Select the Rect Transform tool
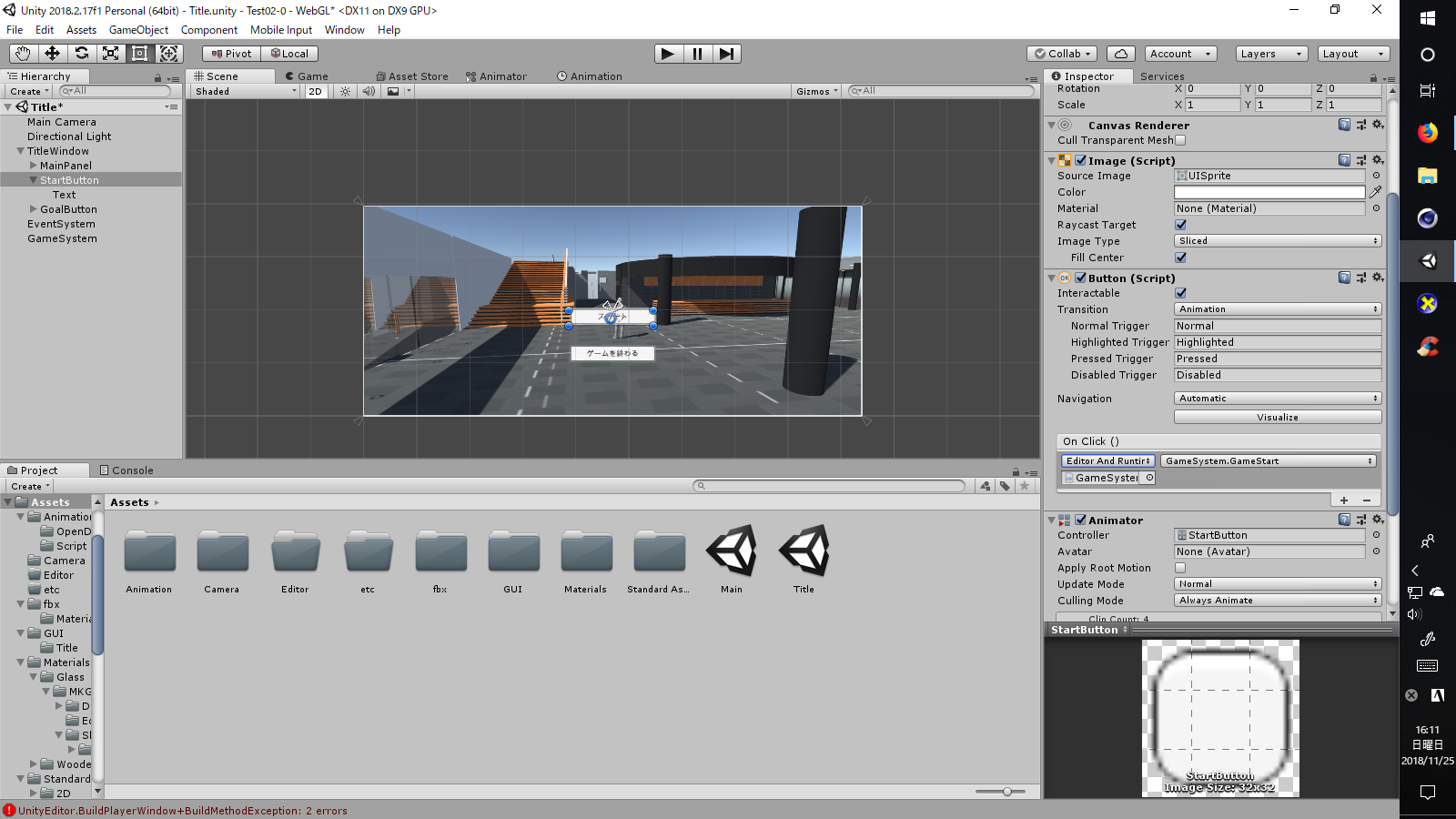This screenshot has width=1456, height=819. (x=139, y=54)
